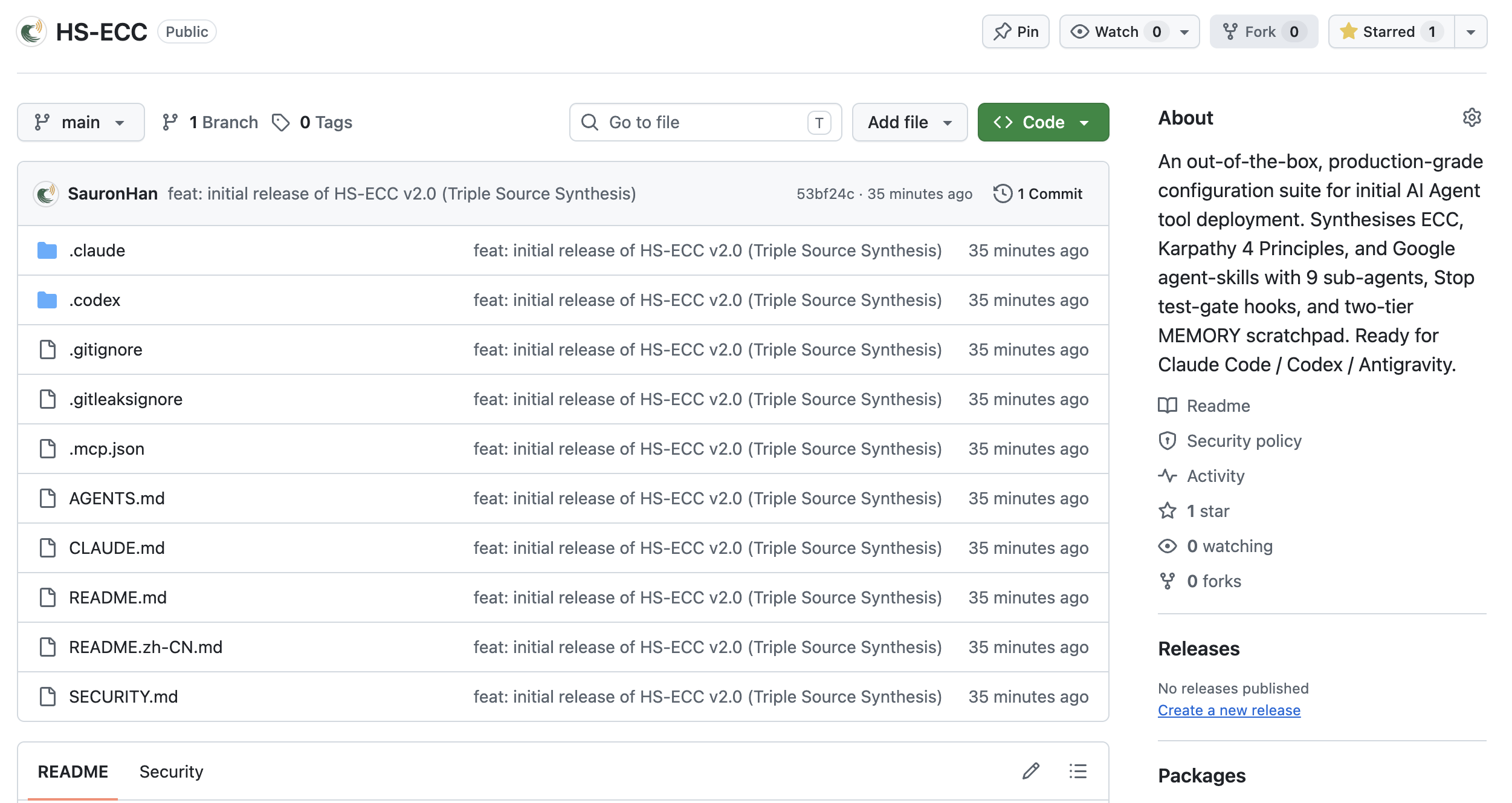Click the file icon beside README.zh-CN.md
1512x803 pixels.
pyautogui.click(x=47, y=647)
